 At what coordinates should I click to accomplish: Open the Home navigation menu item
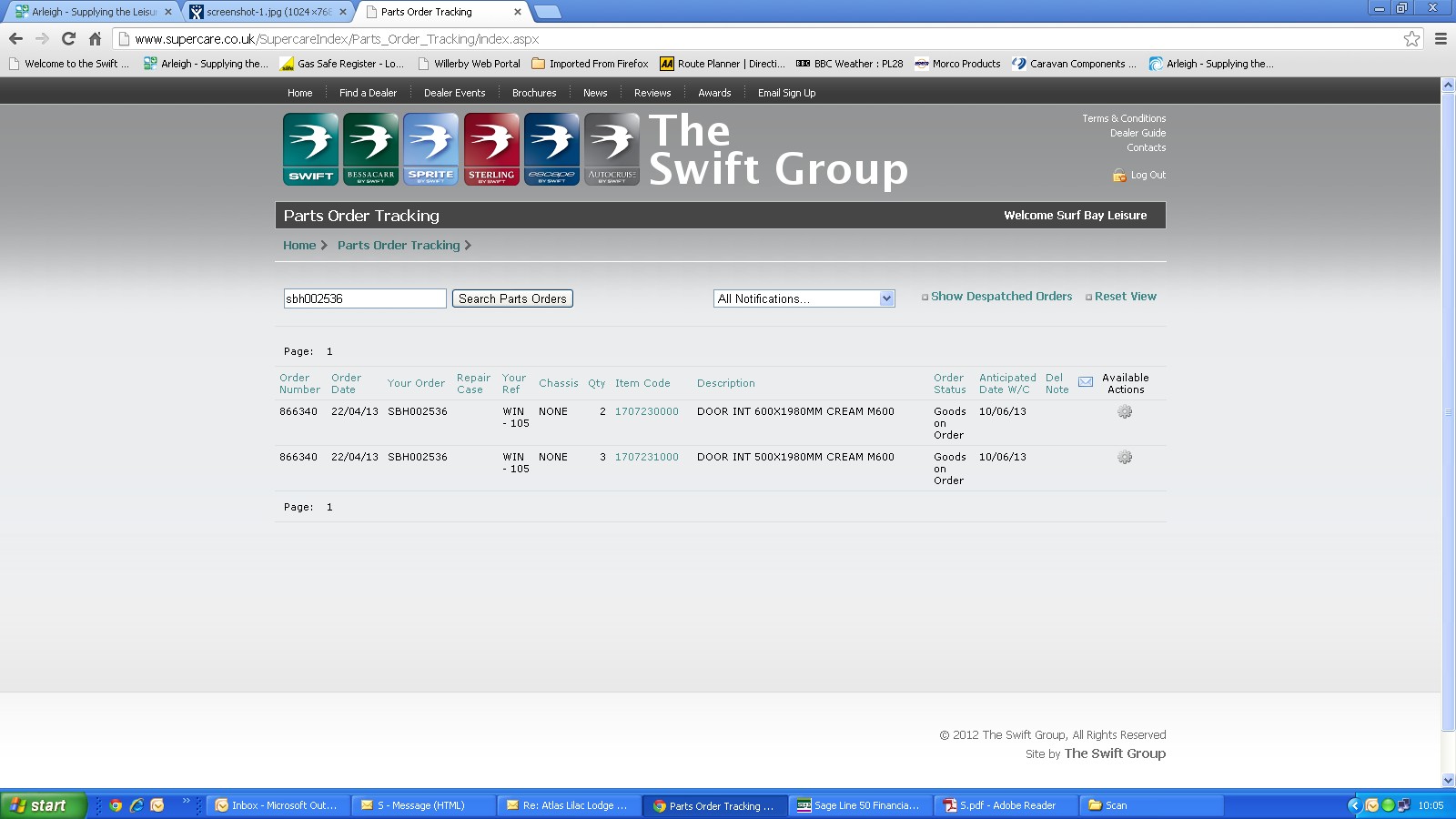click(299, 93)
